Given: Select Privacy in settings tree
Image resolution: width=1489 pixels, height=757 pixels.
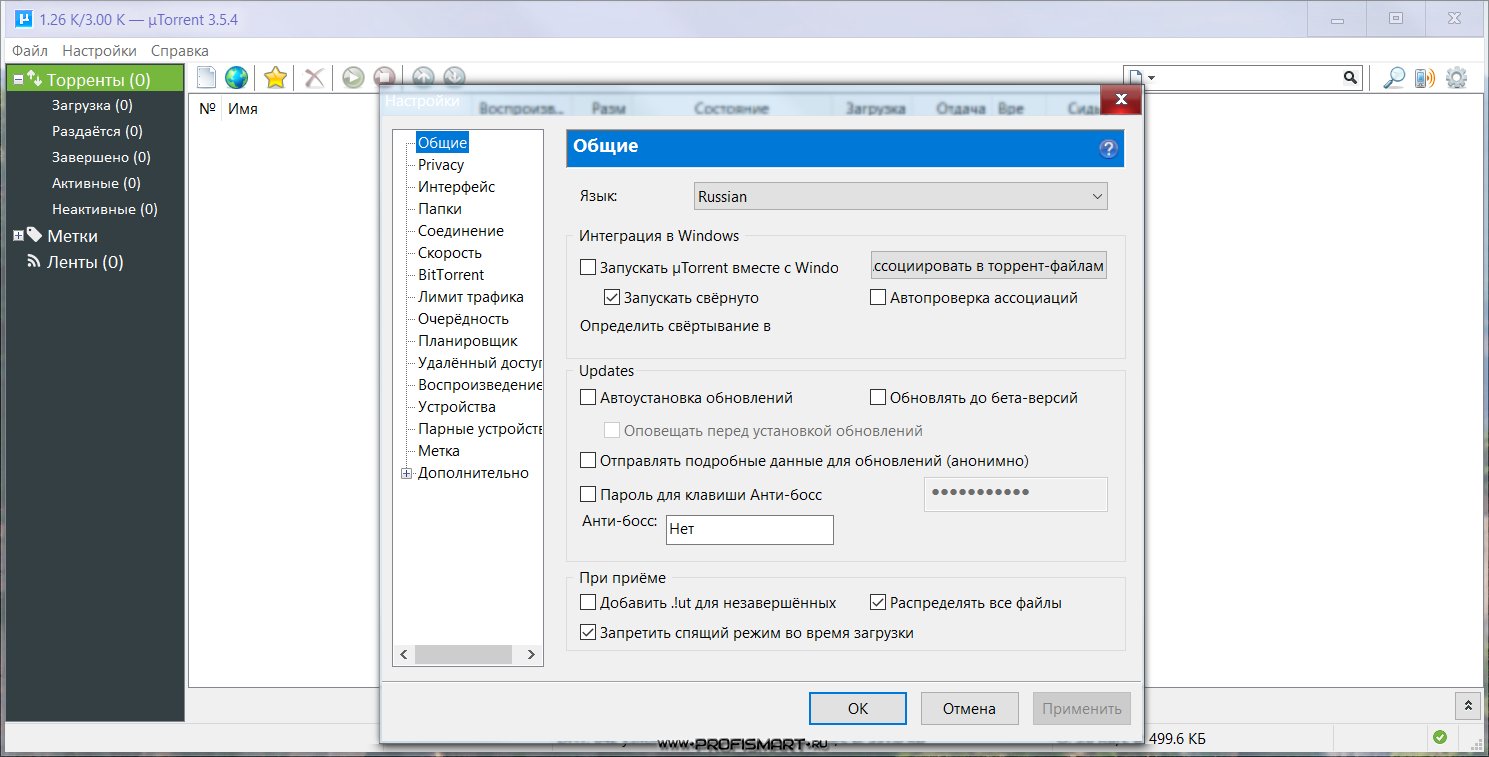Looking at the screenshot, I should pos(441,164).
